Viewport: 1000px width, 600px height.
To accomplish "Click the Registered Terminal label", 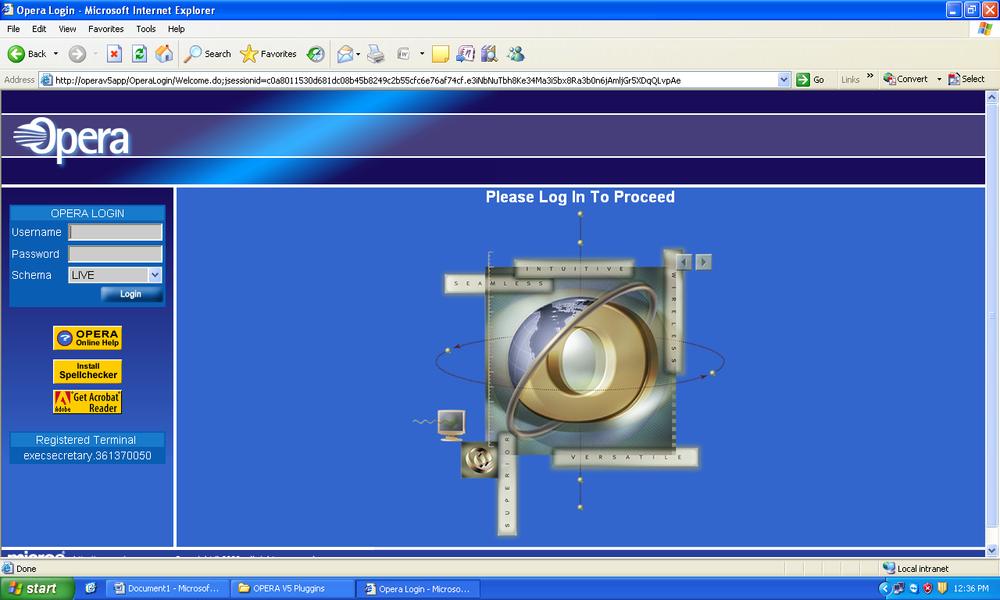I will tap(86, 440).
